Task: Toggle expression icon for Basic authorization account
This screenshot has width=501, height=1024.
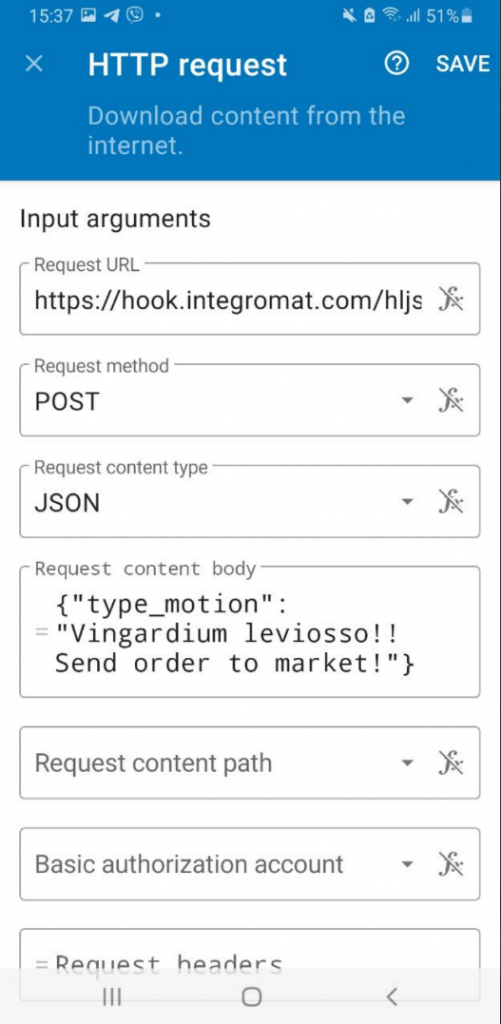Action: (x=451, y=864)
